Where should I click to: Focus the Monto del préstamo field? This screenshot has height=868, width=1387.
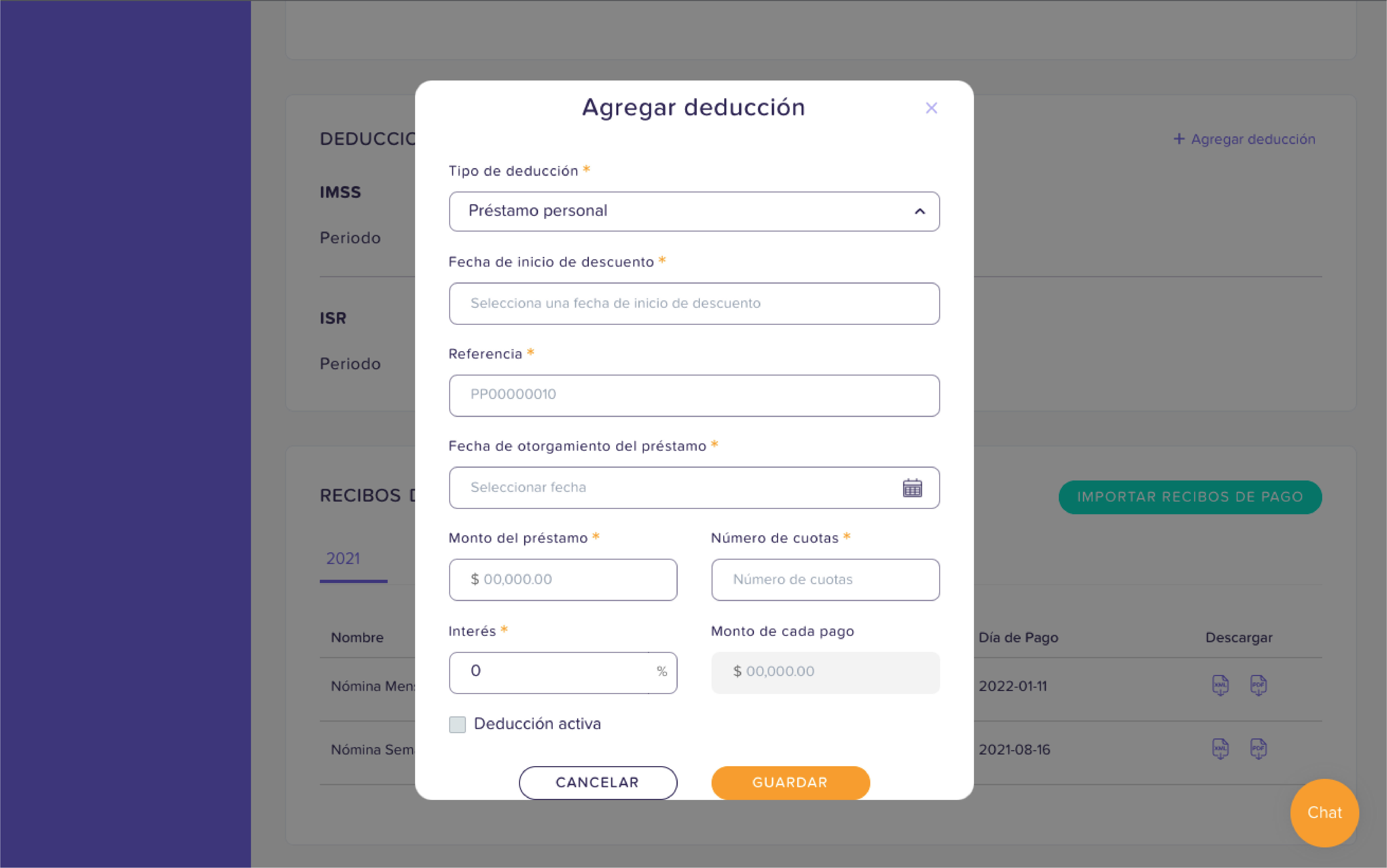563,580
